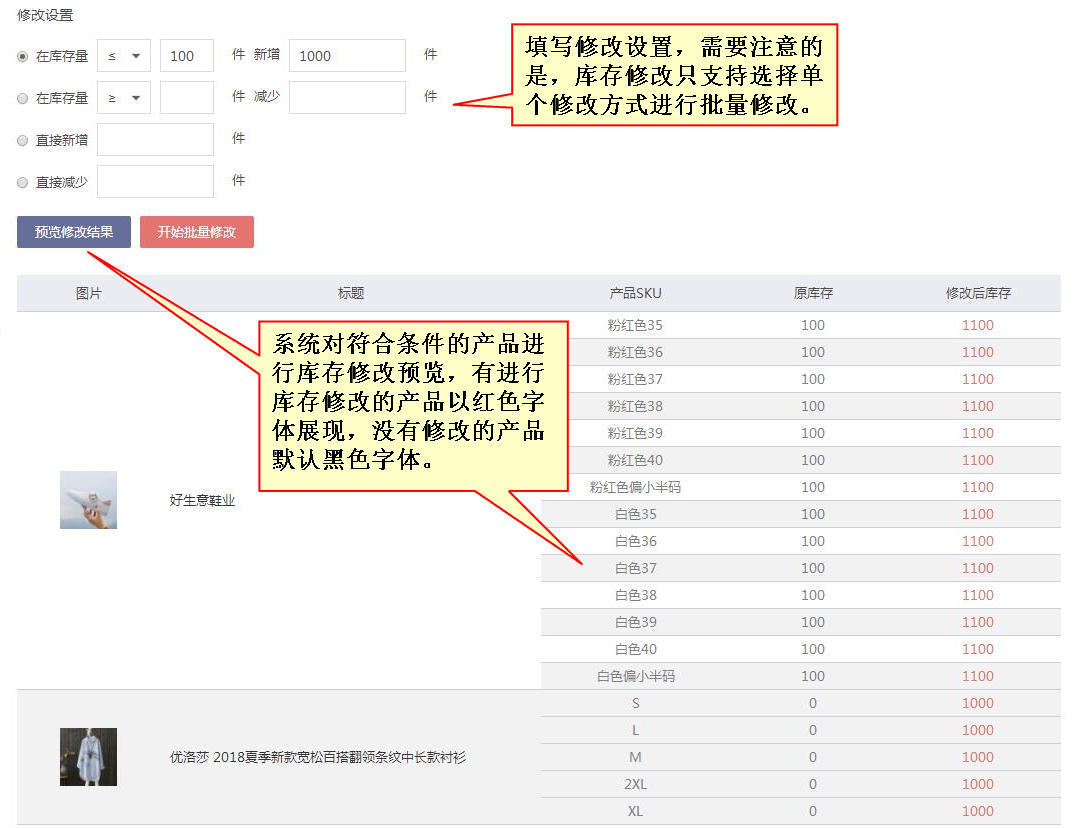Focus the empty 减少 quantity field
This screenshot has width=1074, height=828.
point(347,98)
